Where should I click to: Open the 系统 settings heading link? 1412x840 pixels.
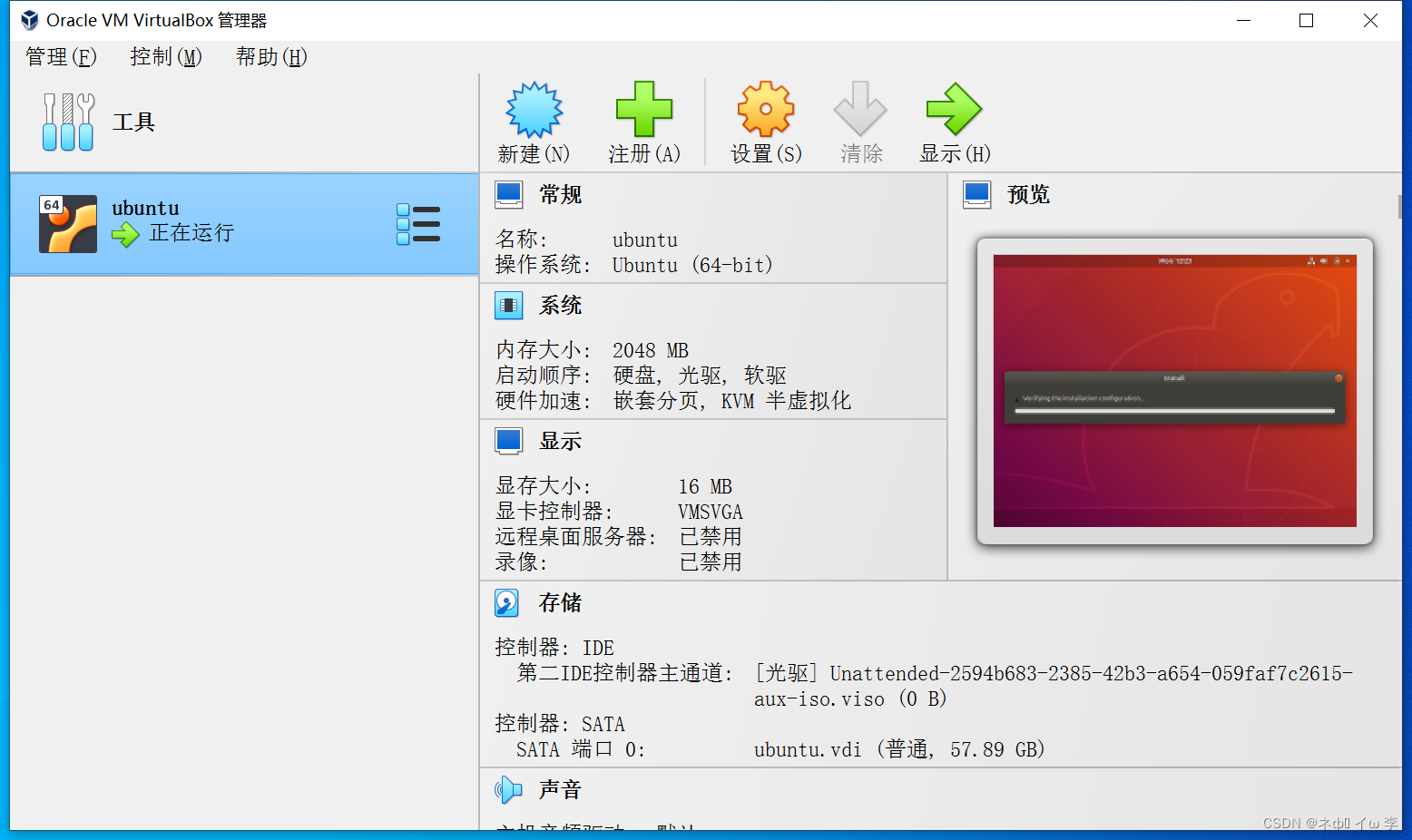click(x=561, y=306)
